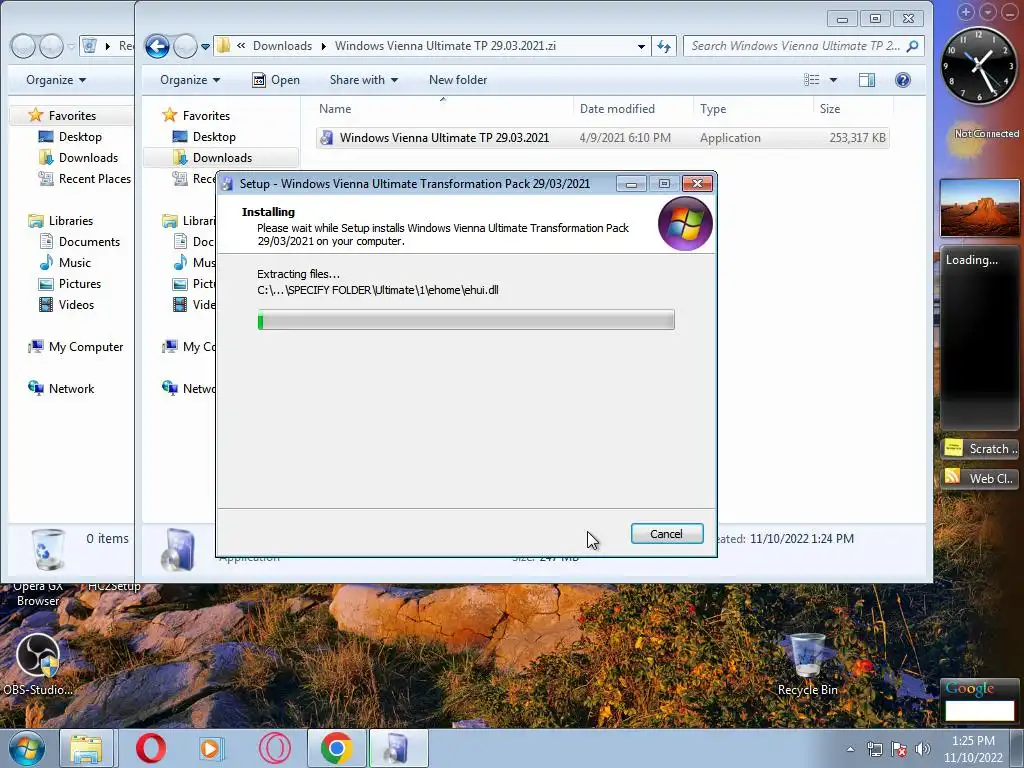Open the Web Cl.. feed gadget
The width and height of the screenshot is (1024, 768).
[x=980, y=478]
